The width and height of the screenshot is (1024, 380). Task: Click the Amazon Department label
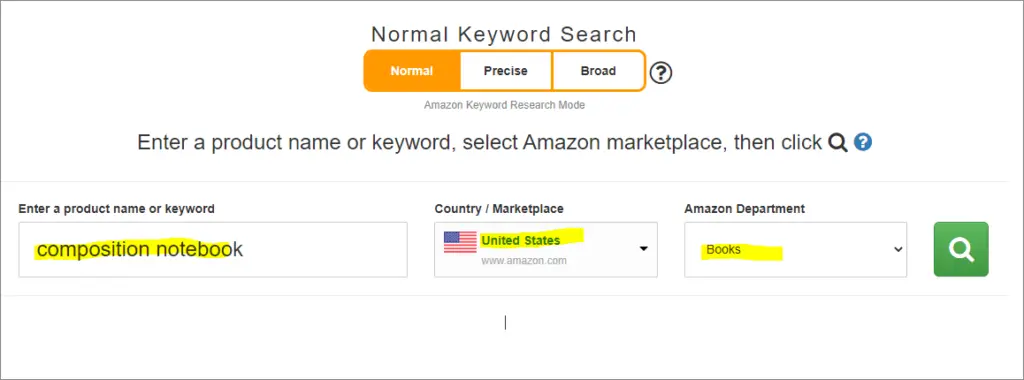(744, 209)
